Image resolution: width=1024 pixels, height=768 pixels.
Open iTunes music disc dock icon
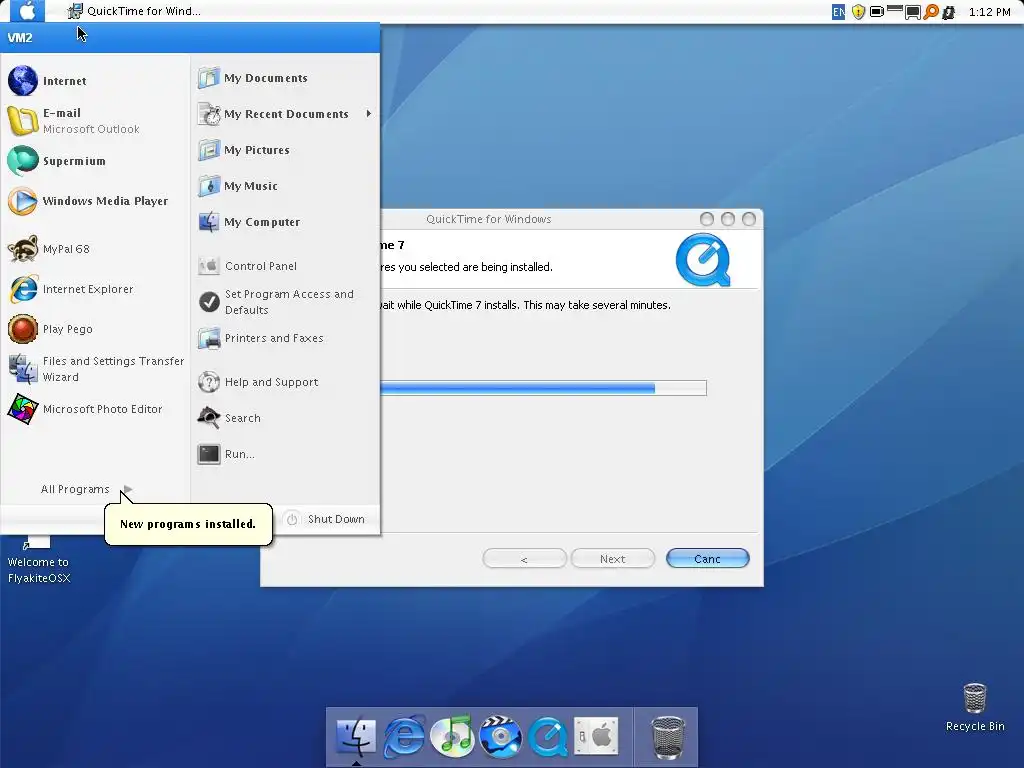pyautogui.click(x=453, y=737)
